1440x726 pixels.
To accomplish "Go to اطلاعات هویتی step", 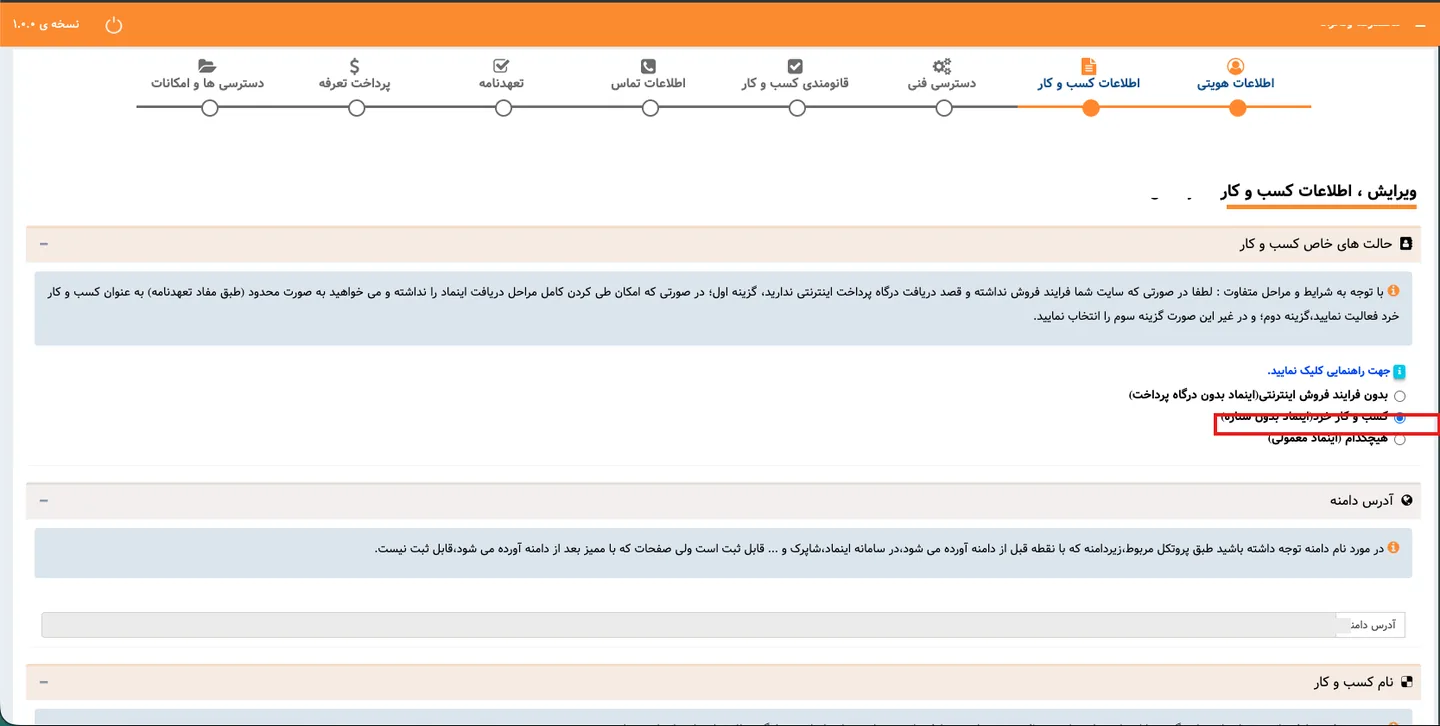I will pos(1236,84).
